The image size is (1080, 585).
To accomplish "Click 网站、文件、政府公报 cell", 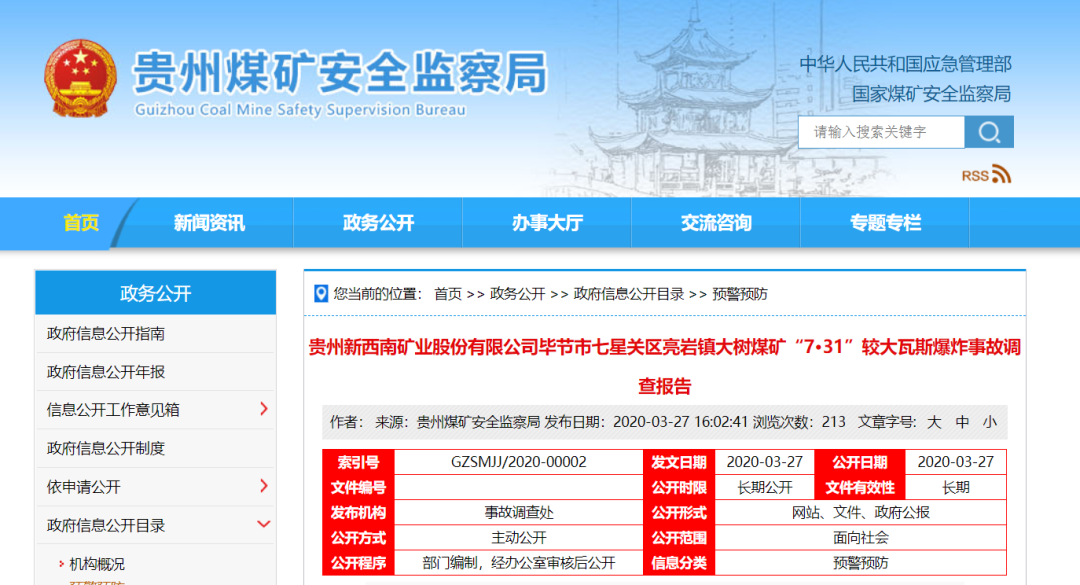I will (861, 513).
